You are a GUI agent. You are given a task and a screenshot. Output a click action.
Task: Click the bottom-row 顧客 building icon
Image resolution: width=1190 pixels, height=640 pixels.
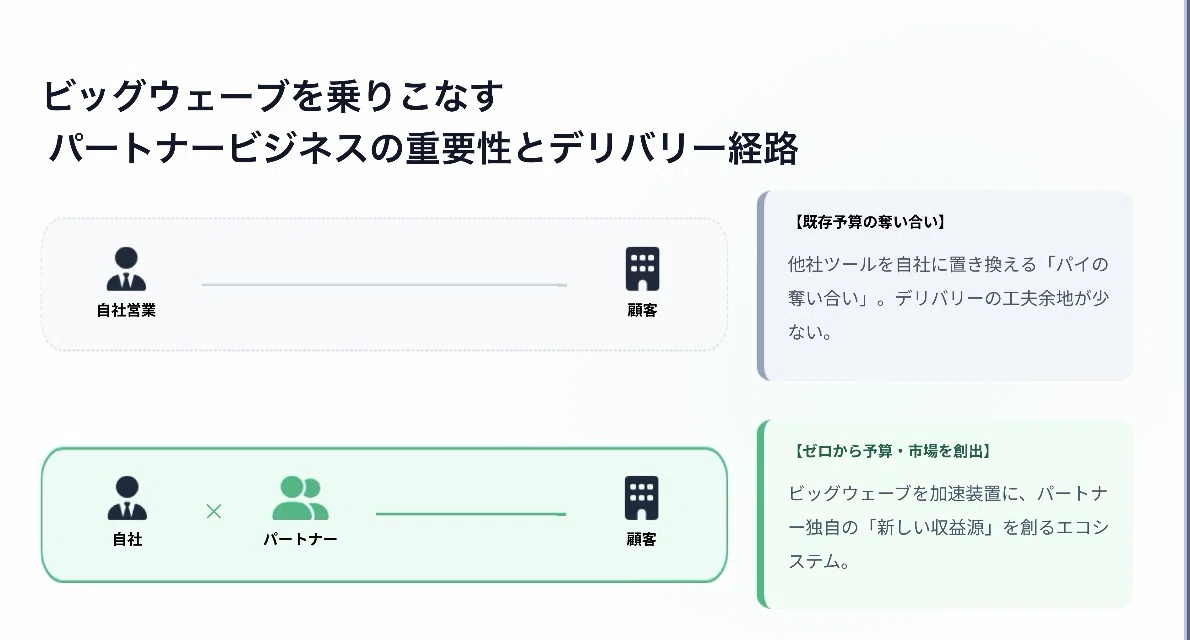(x=641, y=498)
